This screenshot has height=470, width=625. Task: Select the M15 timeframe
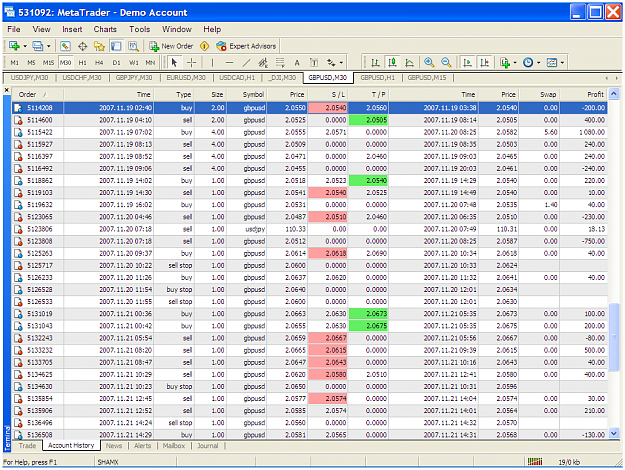[x=48, y=63]
